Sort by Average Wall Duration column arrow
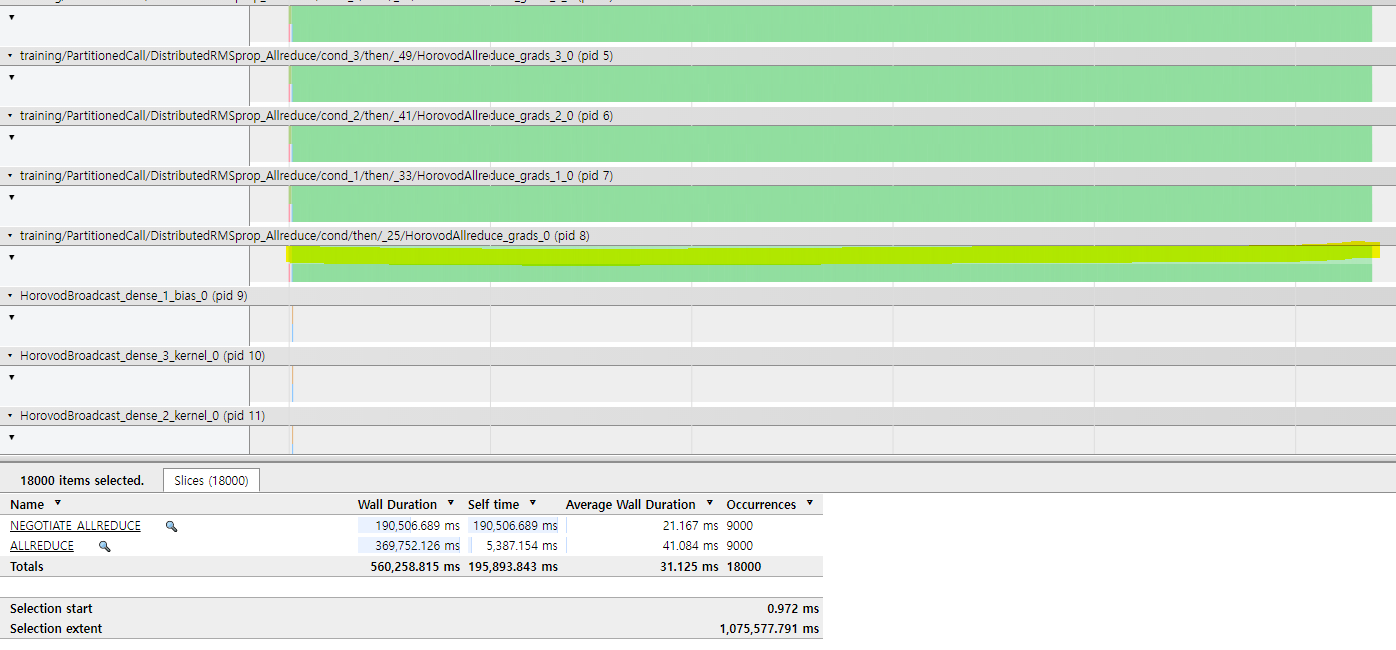The height and width of the screenshot is (650, 1396). coord(710,504)
